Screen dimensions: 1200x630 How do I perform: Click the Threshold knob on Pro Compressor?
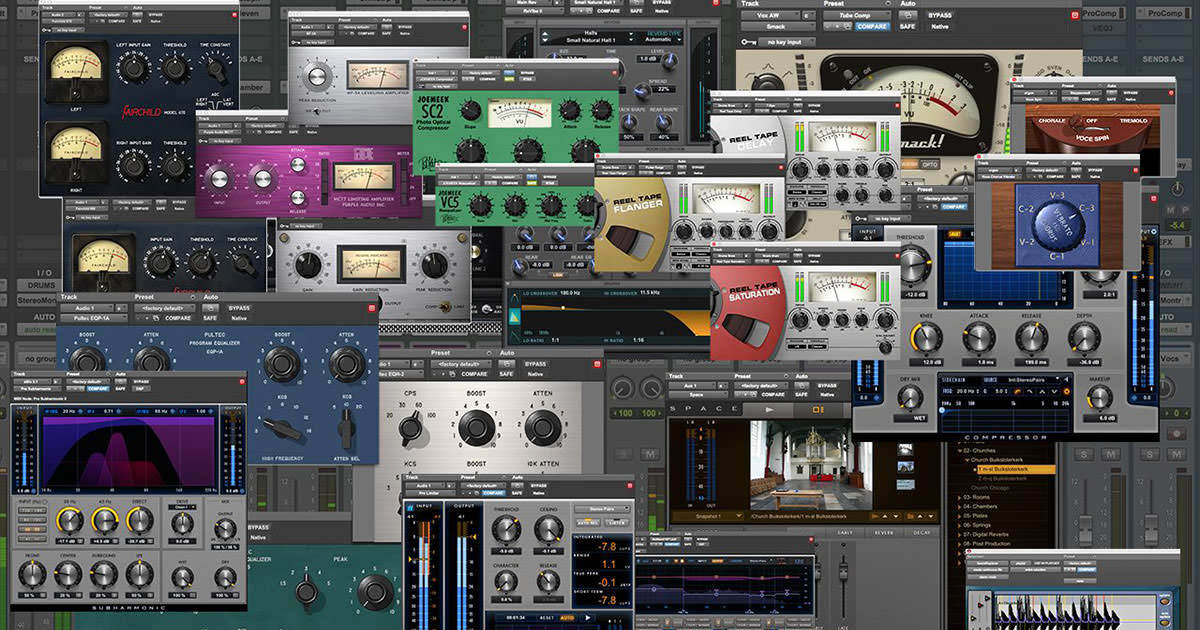pyautogui.click(x=913, y=266)
